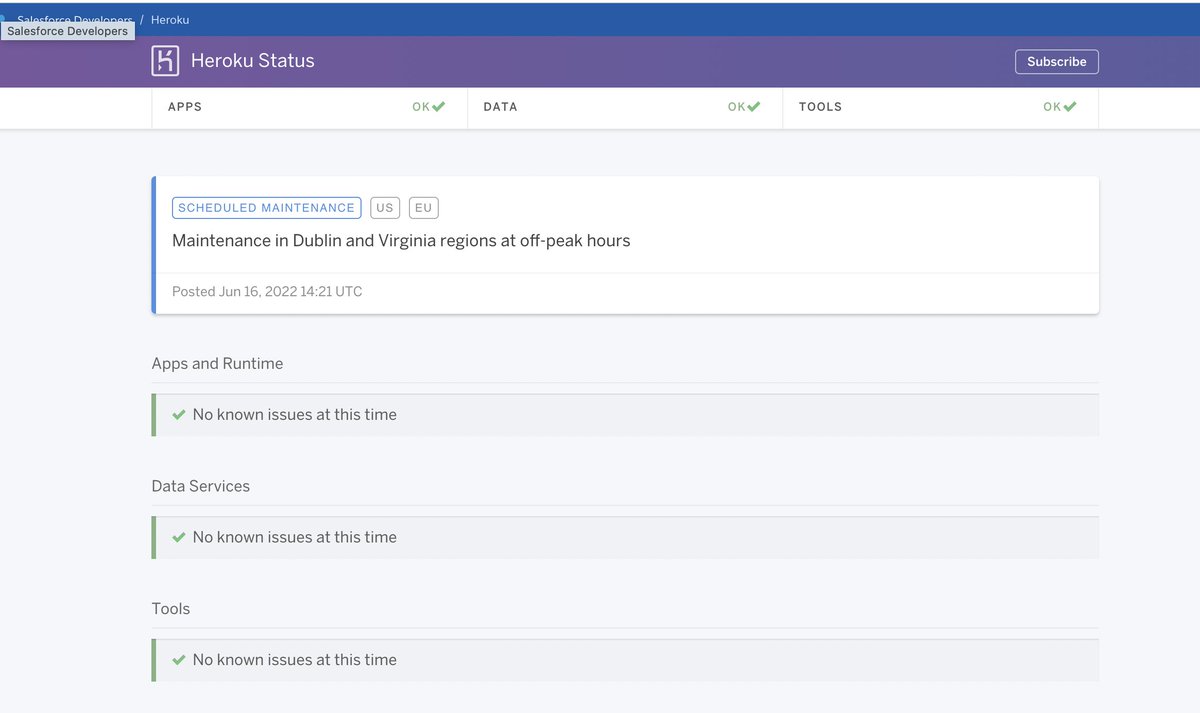Click the checkmark under Data Services

[179, 537]
